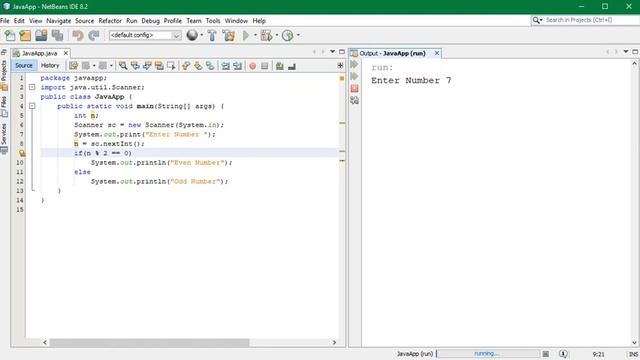
Task: Open the Tools menu
Action: pos(213,21)
